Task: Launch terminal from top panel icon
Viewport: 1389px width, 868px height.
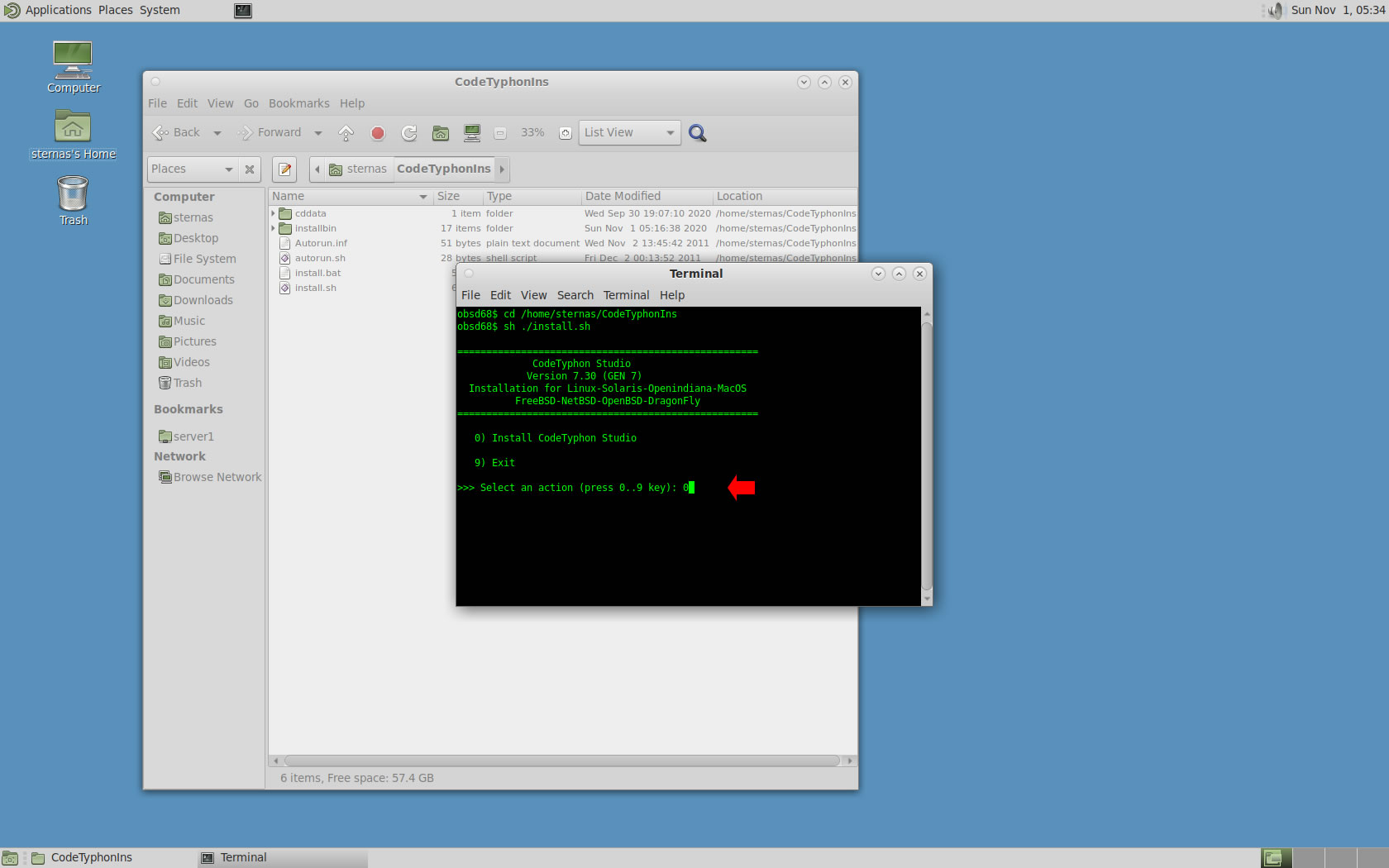Action: tap(243, 11)
